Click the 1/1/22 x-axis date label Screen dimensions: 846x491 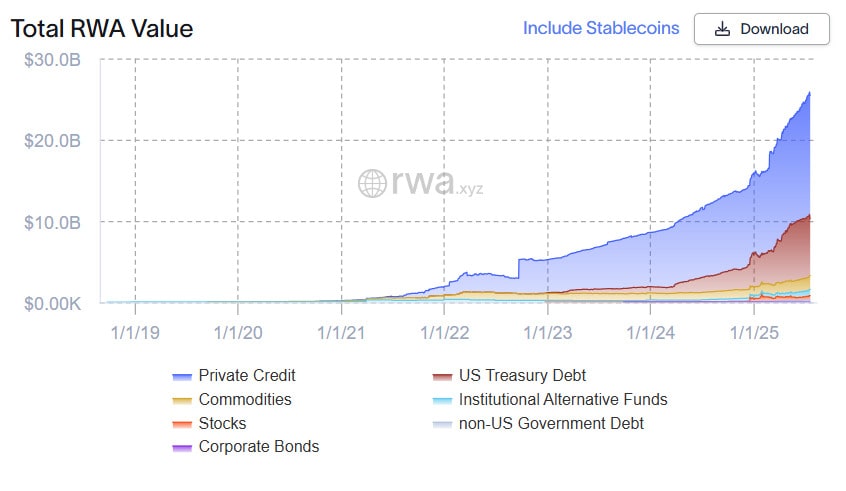coord(445,332)
